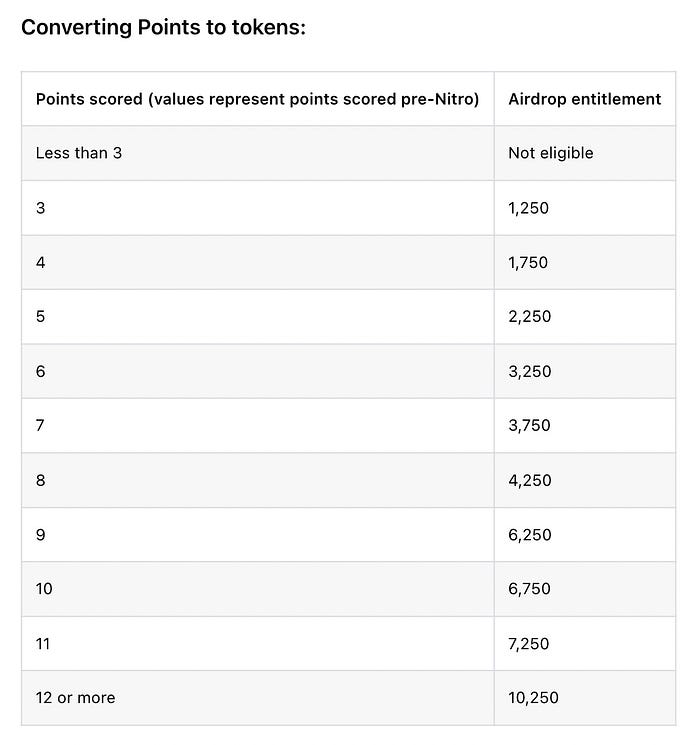700x745 pixels.
Task: Select the '12 or more' points cell
Action: click(x=258, y=697)
